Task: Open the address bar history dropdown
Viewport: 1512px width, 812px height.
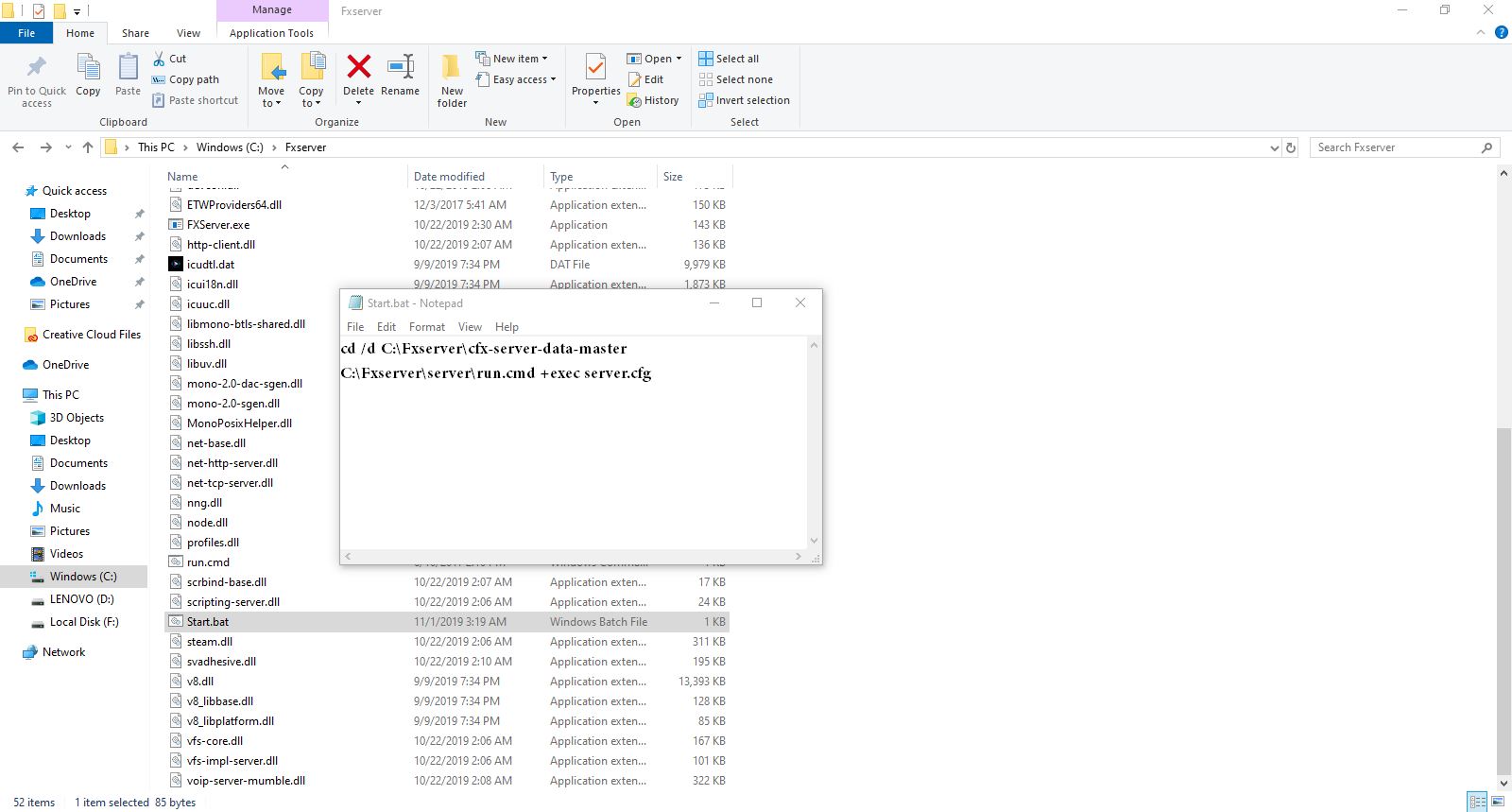Action: (1275, 147)
